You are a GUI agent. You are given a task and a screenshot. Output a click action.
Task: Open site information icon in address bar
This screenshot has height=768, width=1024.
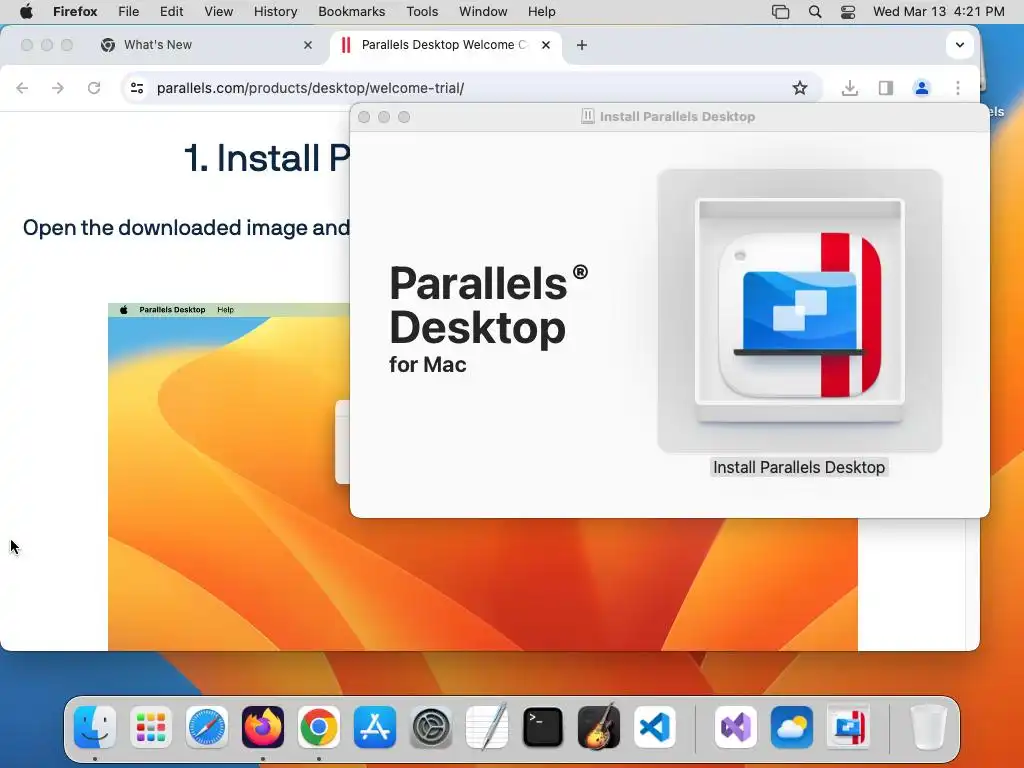136,88
